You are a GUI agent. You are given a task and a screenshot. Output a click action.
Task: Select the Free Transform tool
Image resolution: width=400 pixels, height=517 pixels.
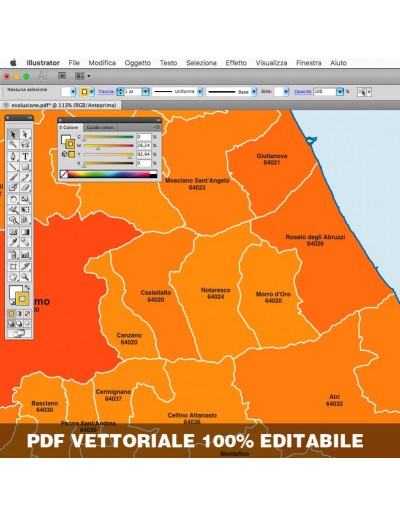click(x=25, y=210)
